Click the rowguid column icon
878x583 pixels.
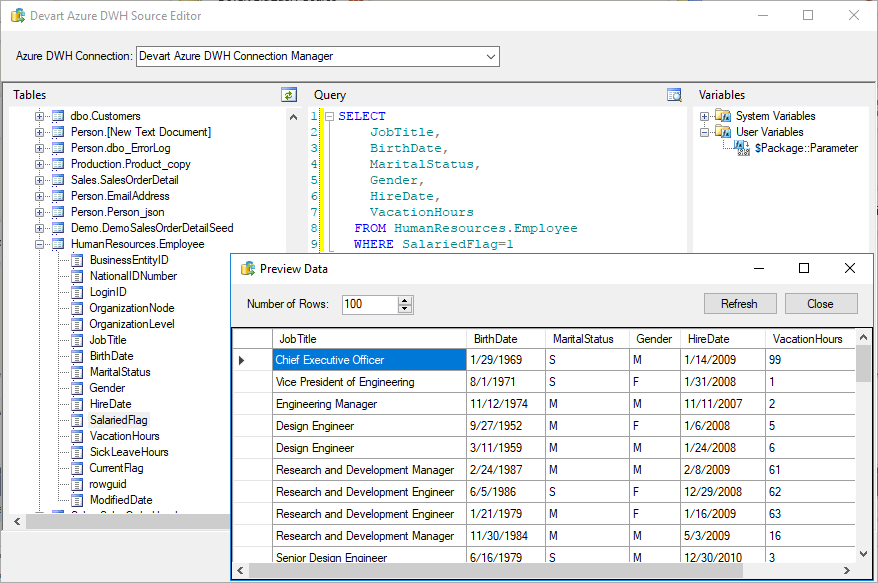coord(76,483)
